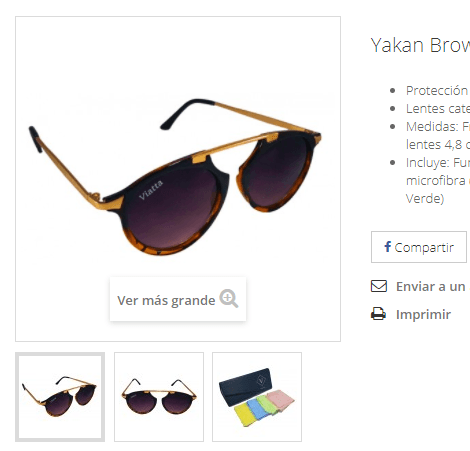
Task: Click the magnifier zoom icon
Action: coord(229,298)
